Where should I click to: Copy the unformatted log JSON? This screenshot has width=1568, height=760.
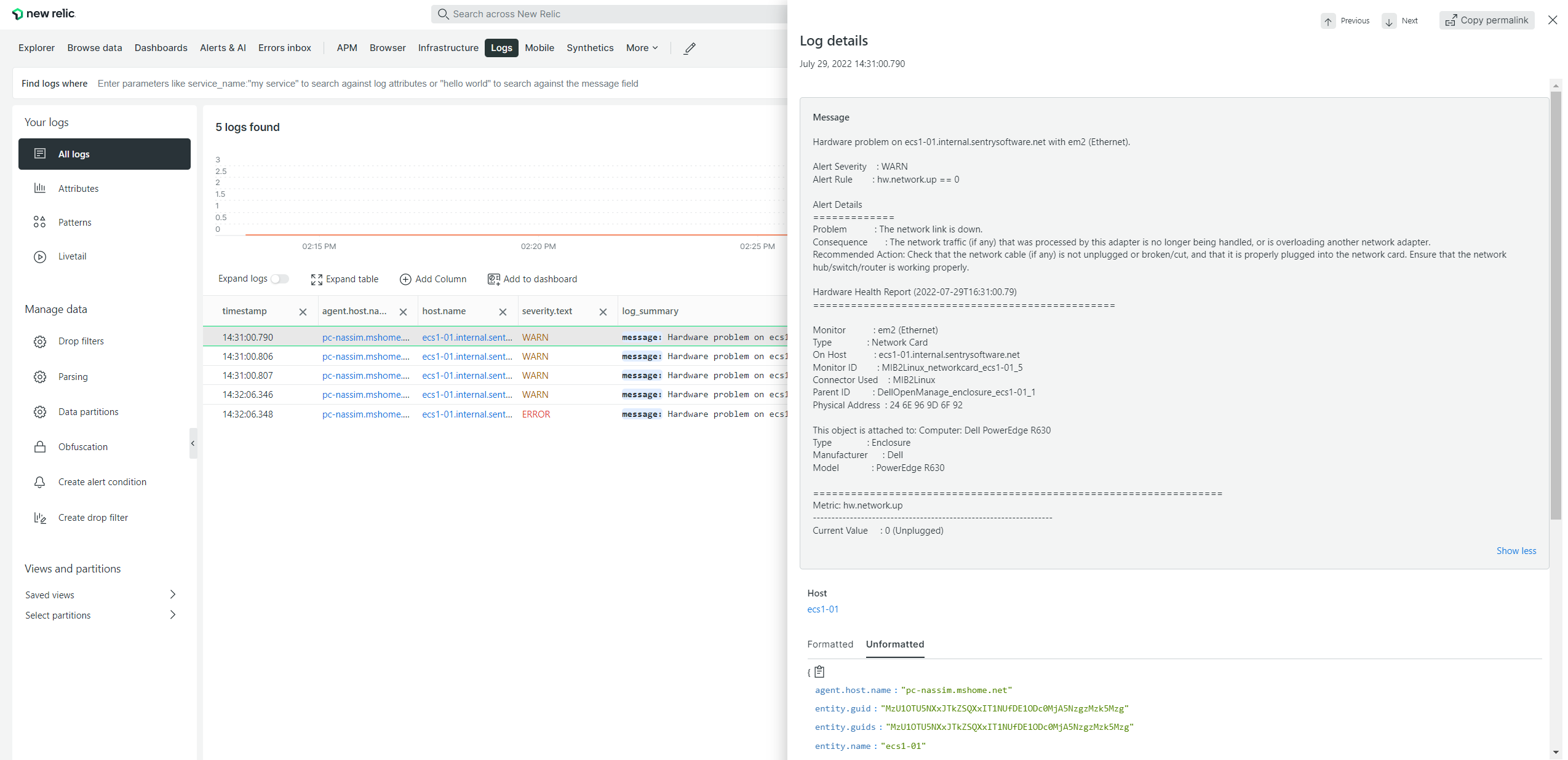[x=819, y=671]
